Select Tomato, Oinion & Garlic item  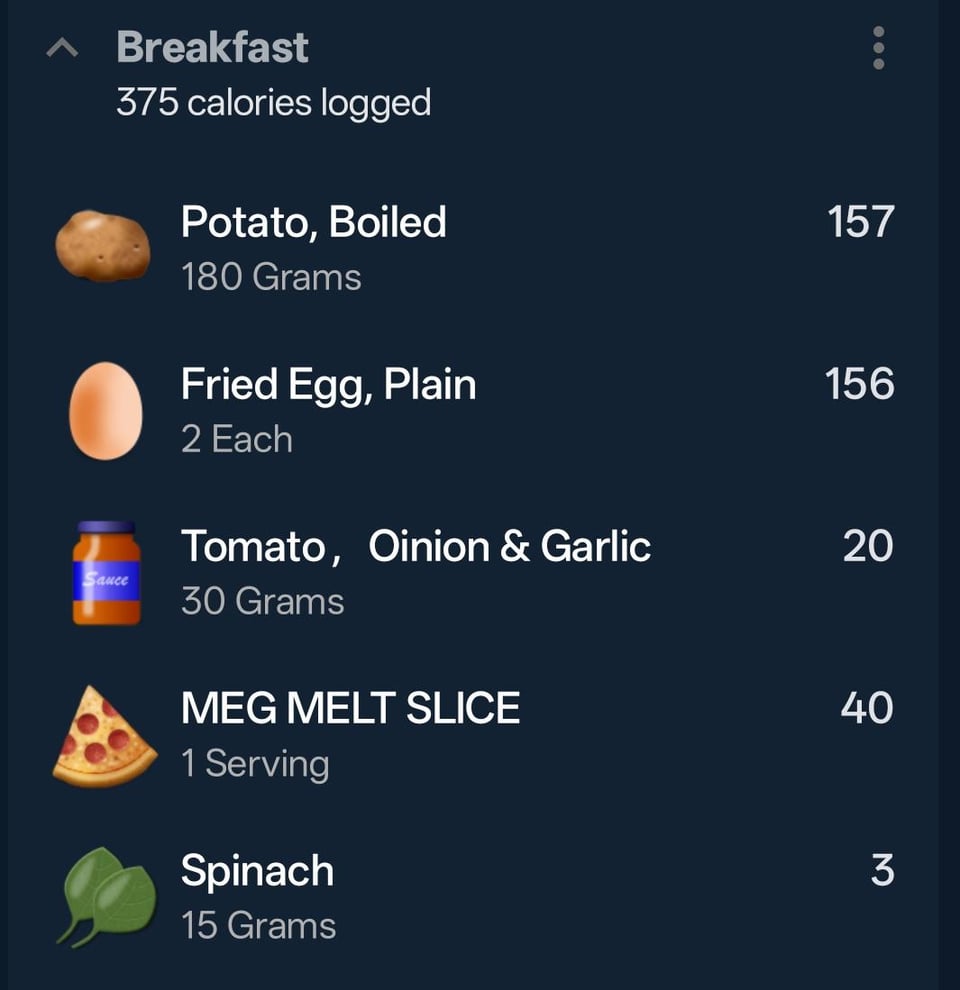click(x=415, y=546)
